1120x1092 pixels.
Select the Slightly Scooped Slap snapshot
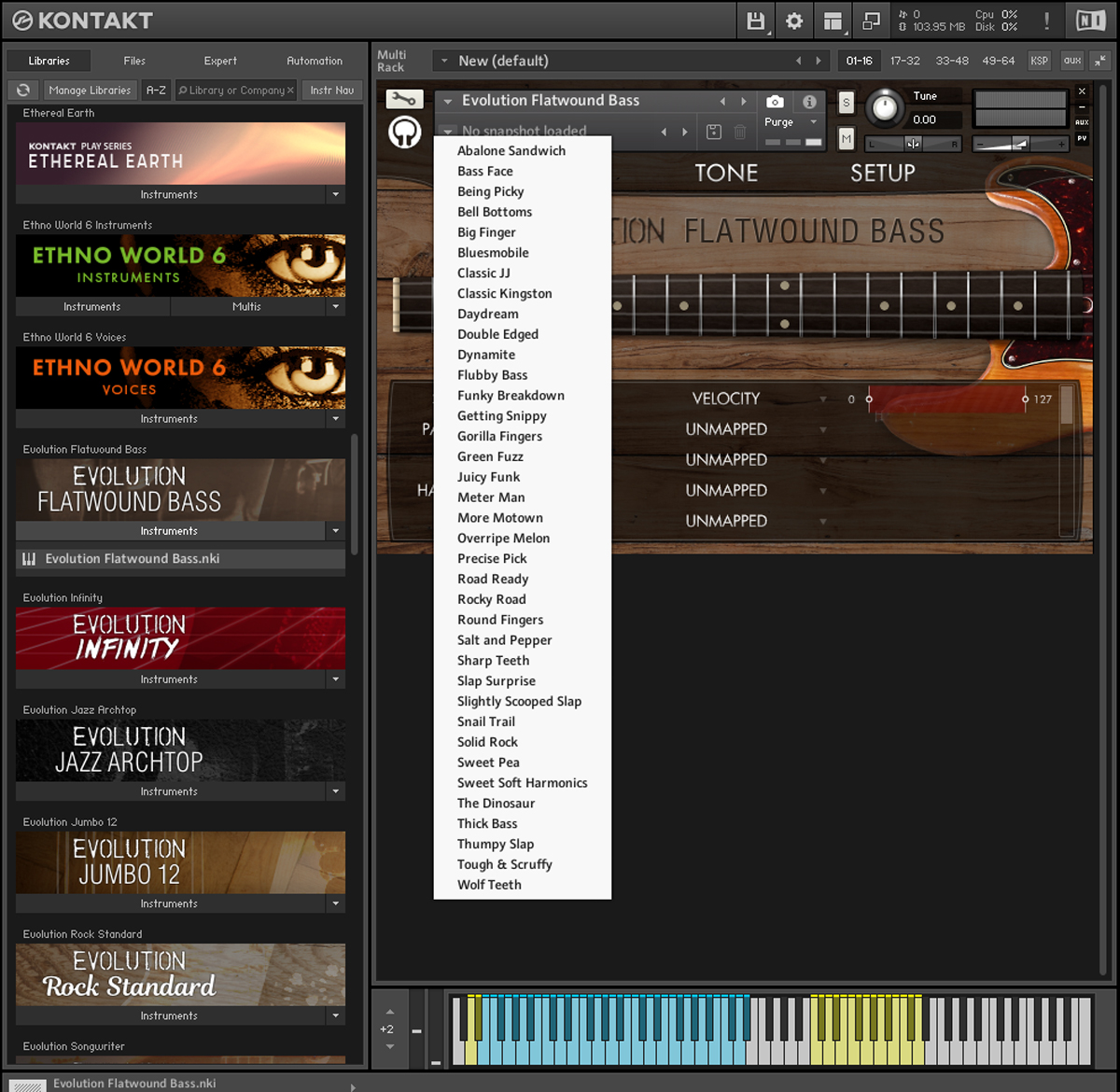pos(523,702)
